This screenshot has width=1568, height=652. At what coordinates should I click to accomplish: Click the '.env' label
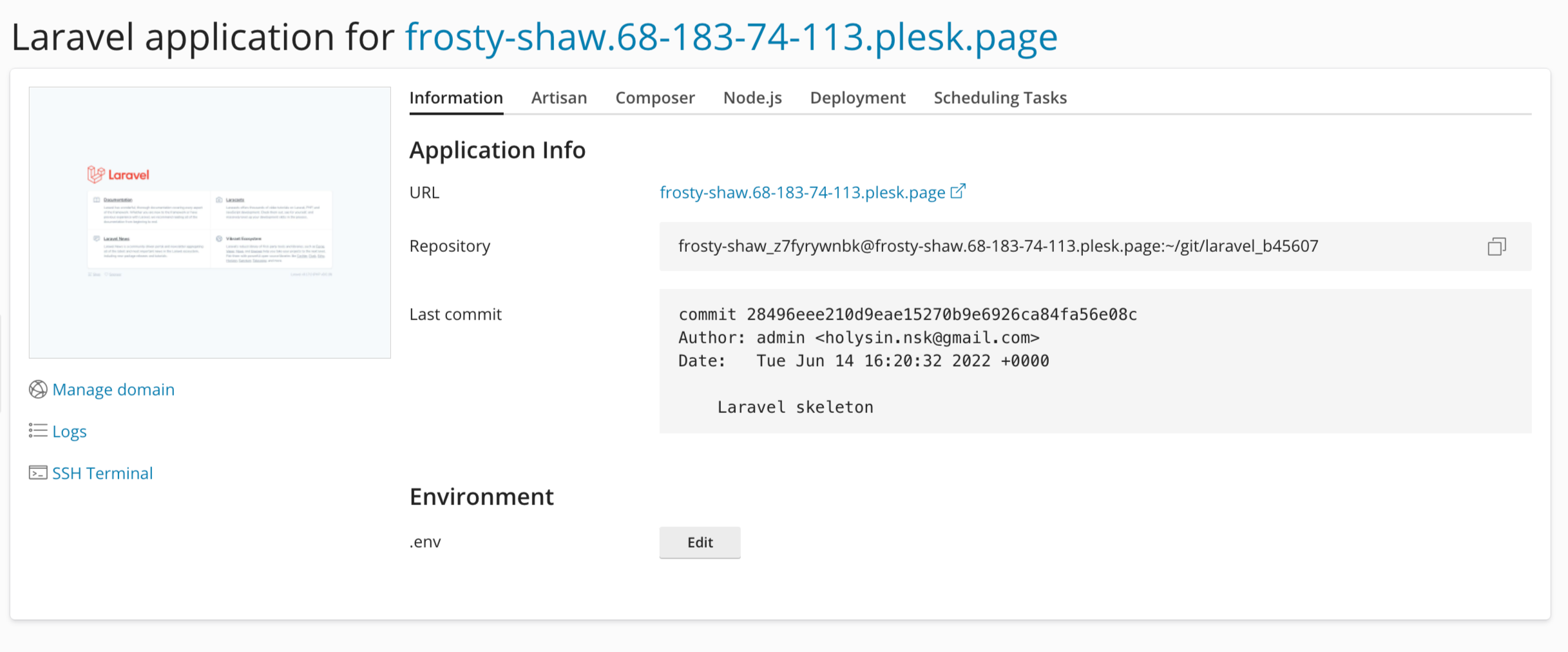click(x=425, y=542)
